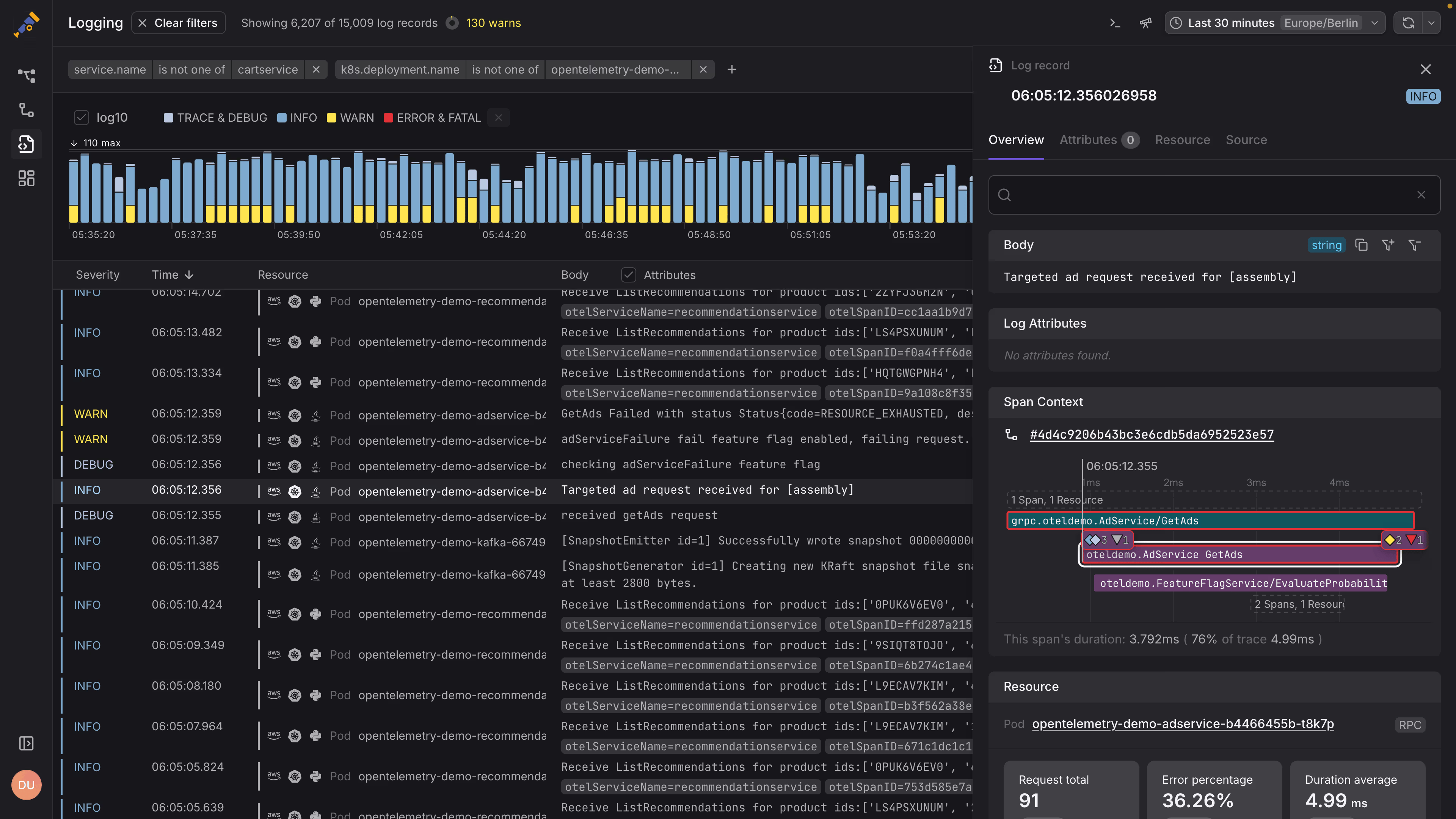Select the service map icon in sidebar
The width and height of the screenshot is (1456, 819).
[26, 76]
